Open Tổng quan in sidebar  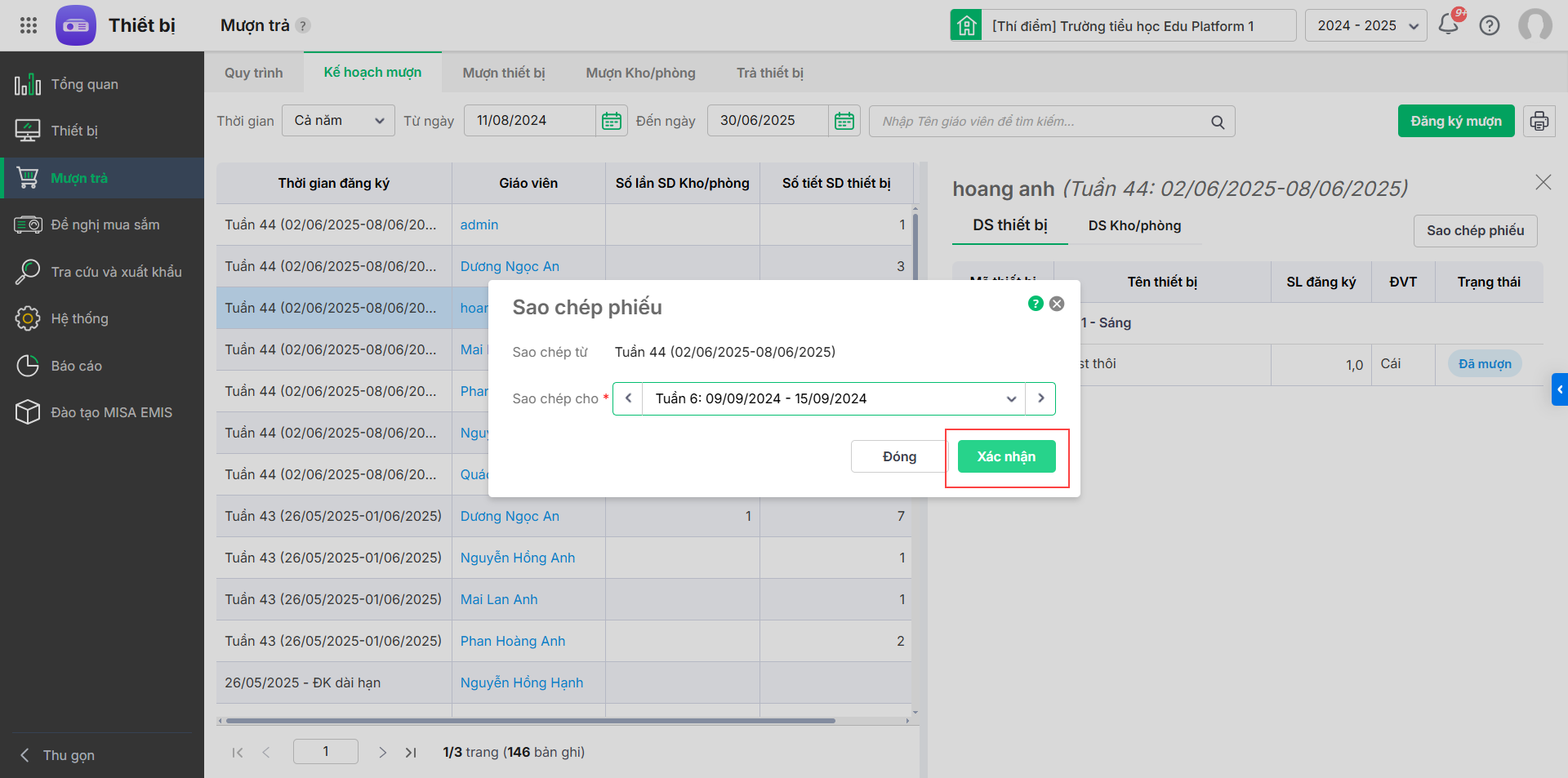(x=102, y=84)
